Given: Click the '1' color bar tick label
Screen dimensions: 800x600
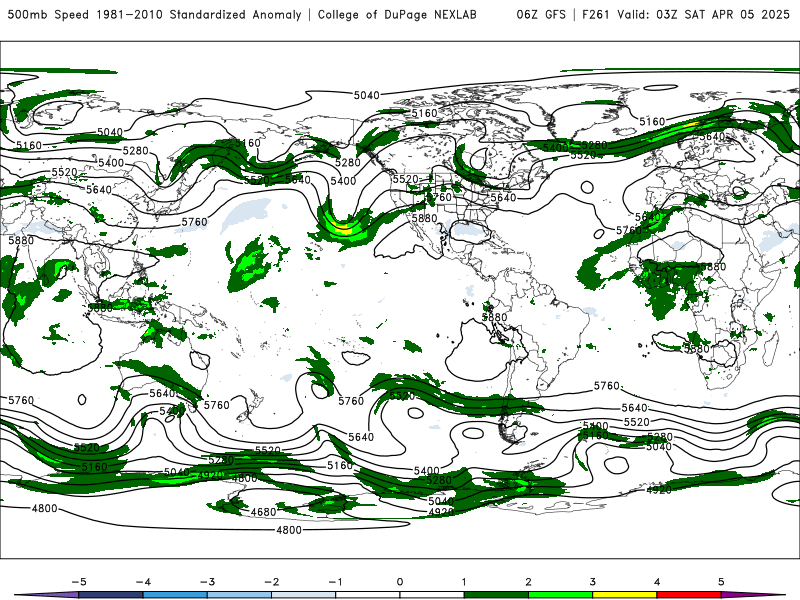Looking at the screenshot, I should (464, 582).
